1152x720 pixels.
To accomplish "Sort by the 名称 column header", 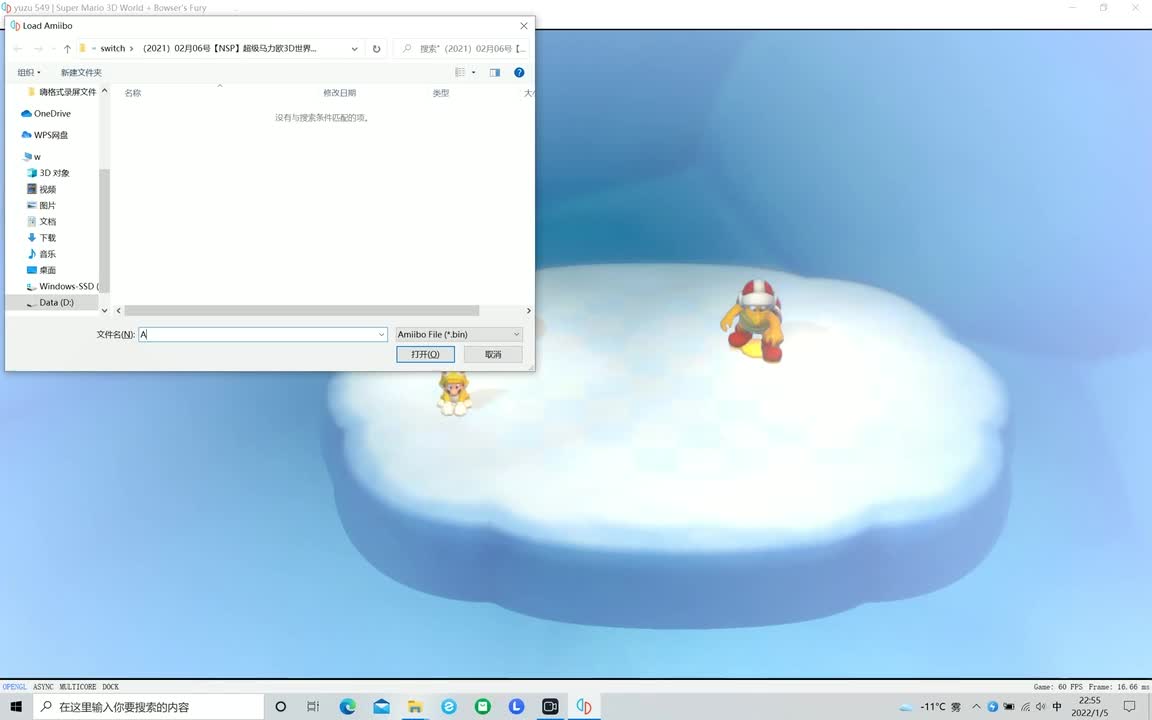I will (x=133, y=93).
